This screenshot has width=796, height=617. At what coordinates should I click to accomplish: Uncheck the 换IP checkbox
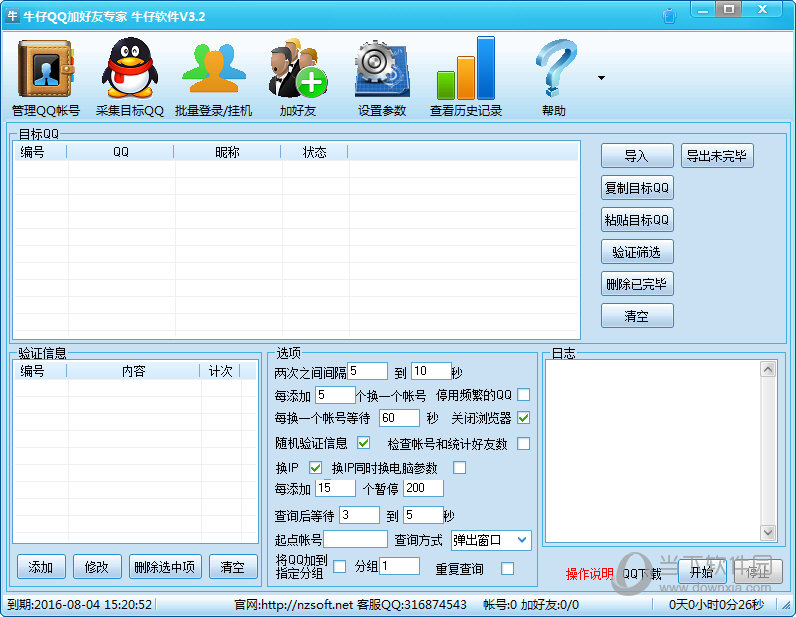(315, 467)
